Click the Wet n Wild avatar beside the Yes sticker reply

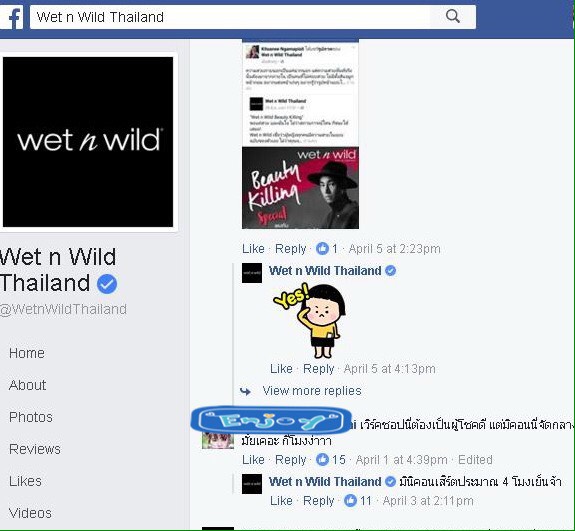(252, 273)
